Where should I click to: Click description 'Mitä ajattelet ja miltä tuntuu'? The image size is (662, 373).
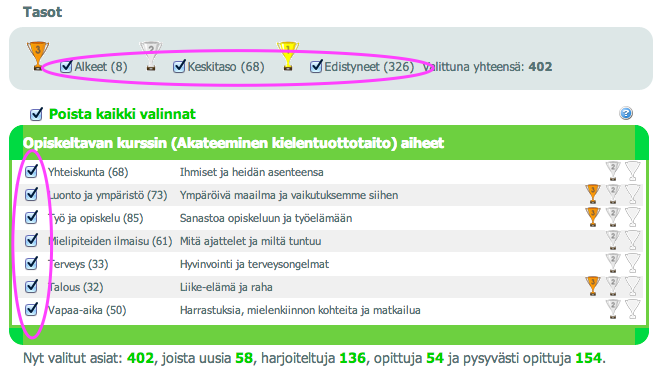coord(250,241)
